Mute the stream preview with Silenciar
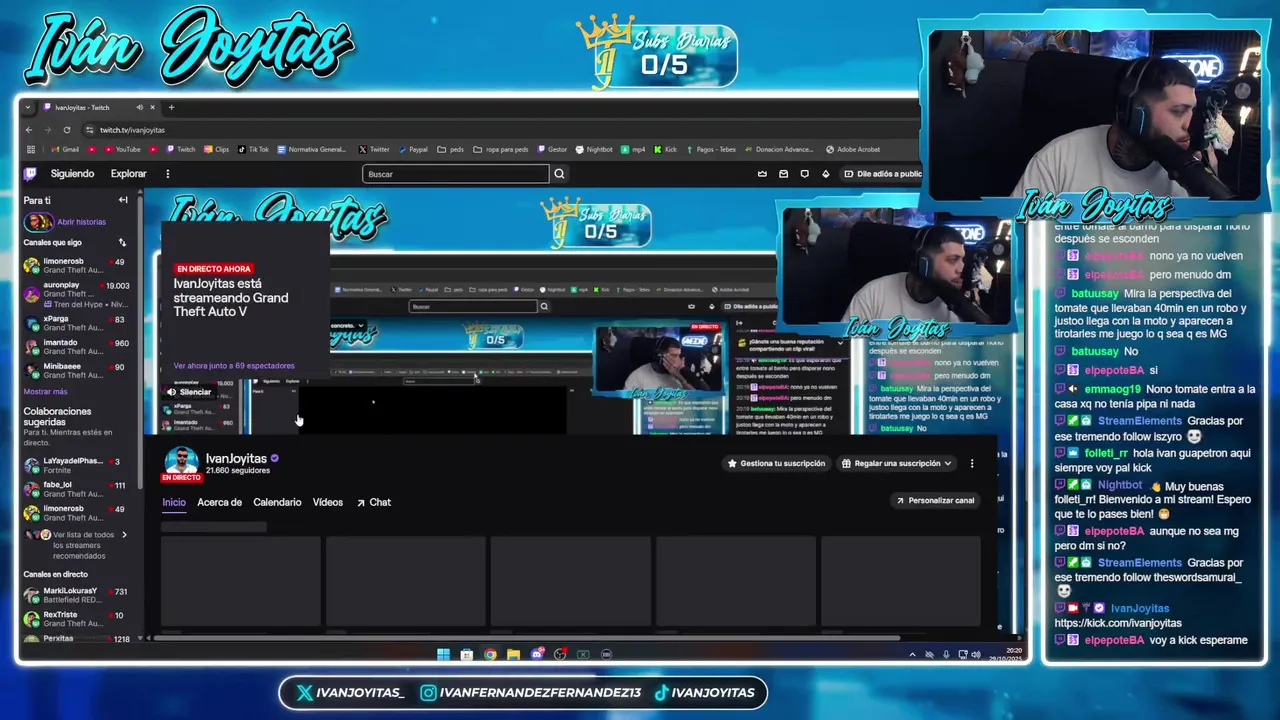Viewport: 1280px width, 720px height. point(190,392)
